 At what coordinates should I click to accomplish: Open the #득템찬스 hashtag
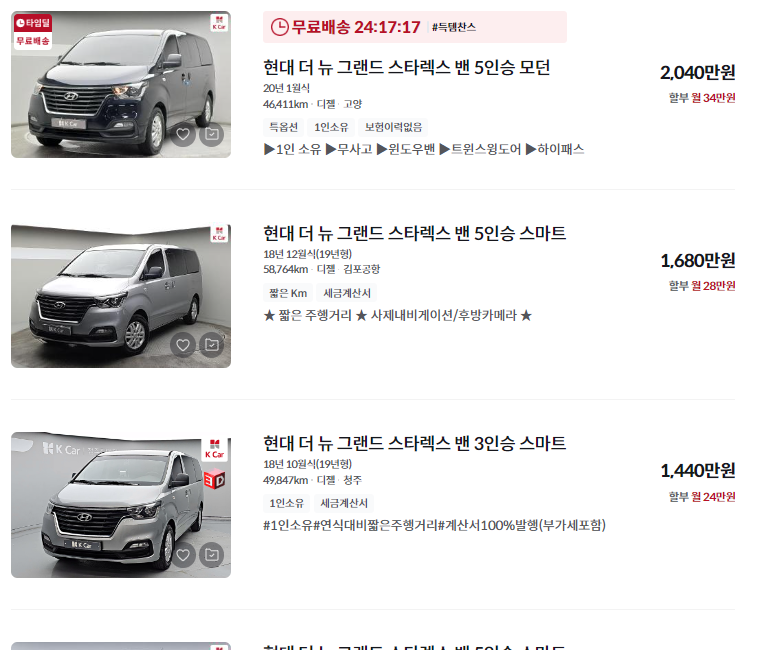point(454,27)
